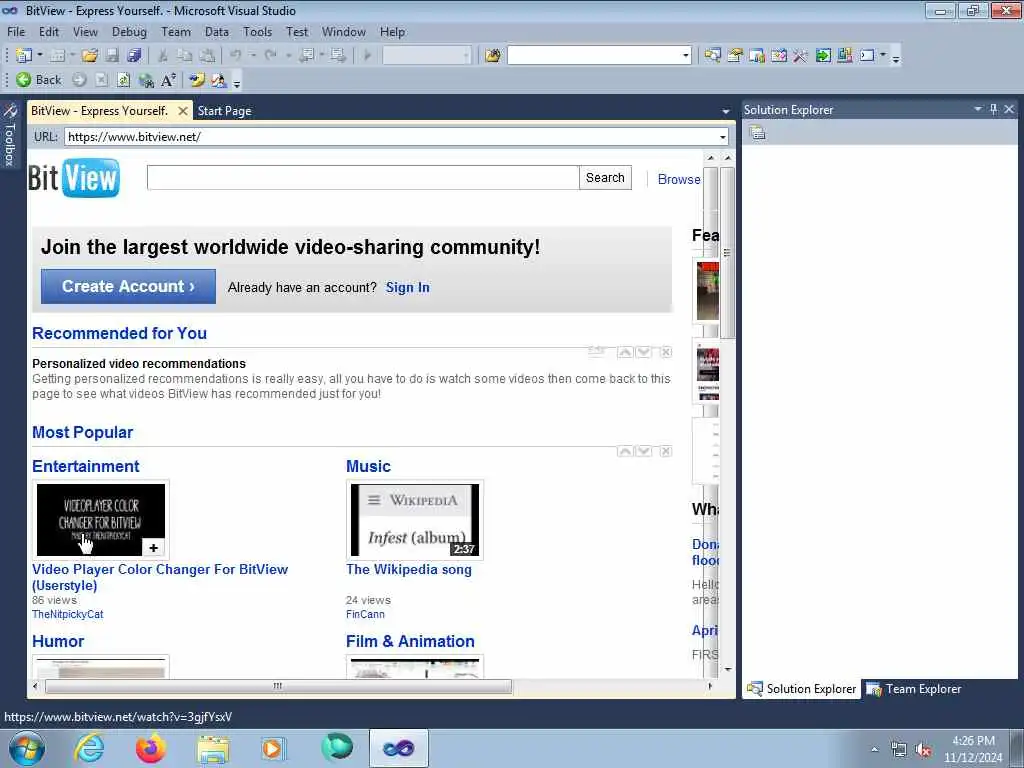Click the web Search globe icon
Viewport: 1024px width, 768px height.
pos(146,80)
